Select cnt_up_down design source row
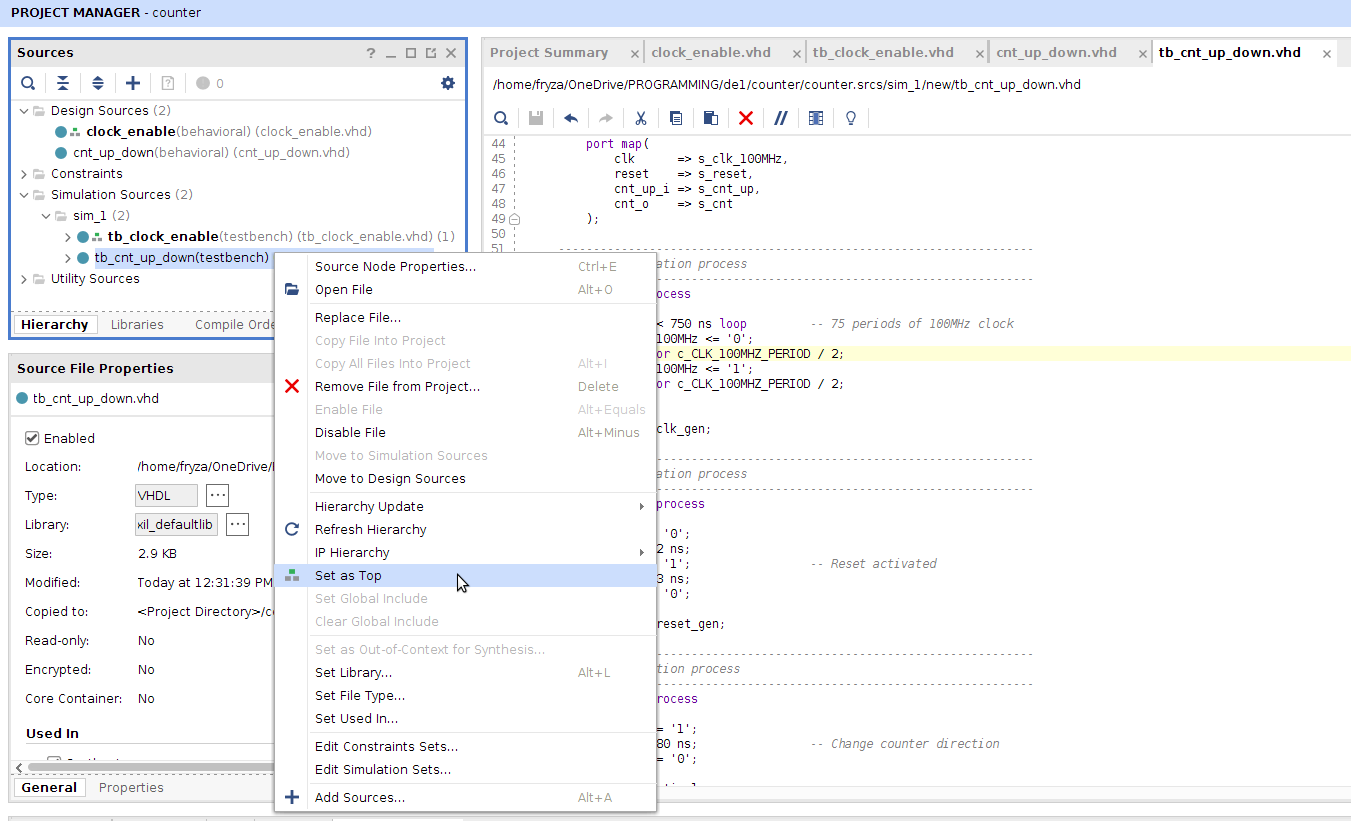This screenshot has height=821, width=1351. tap(202, 152)
